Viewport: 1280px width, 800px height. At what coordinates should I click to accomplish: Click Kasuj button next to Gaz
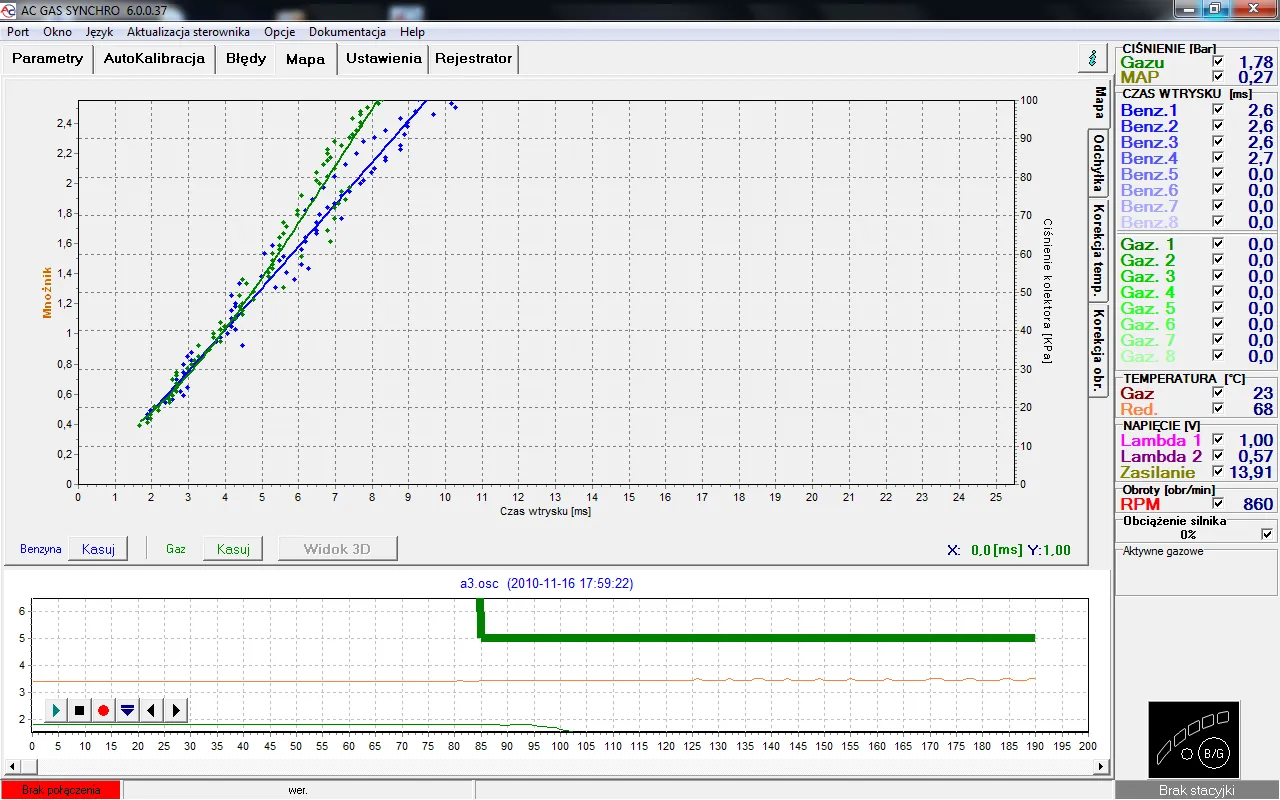(x=233, y=549)
